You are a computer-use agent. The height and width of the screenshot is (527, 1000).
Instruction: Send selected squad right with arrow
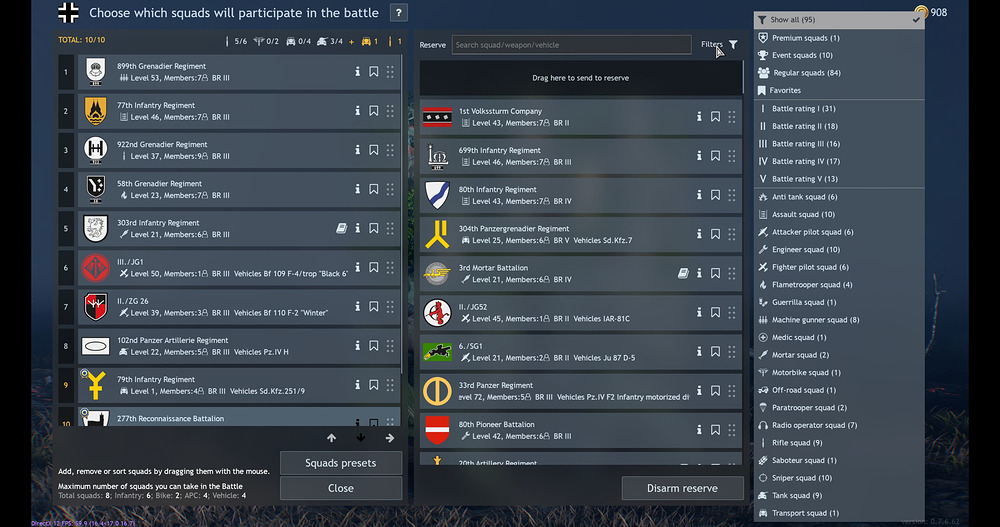point(390,438)
